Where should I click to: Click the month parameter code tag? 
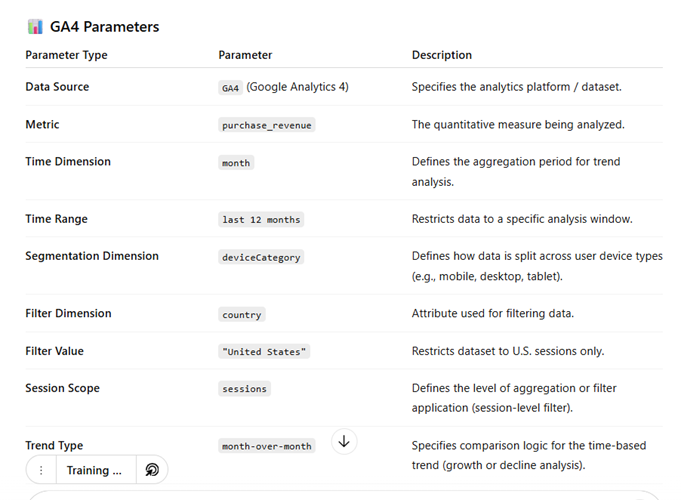coord(236,162)
